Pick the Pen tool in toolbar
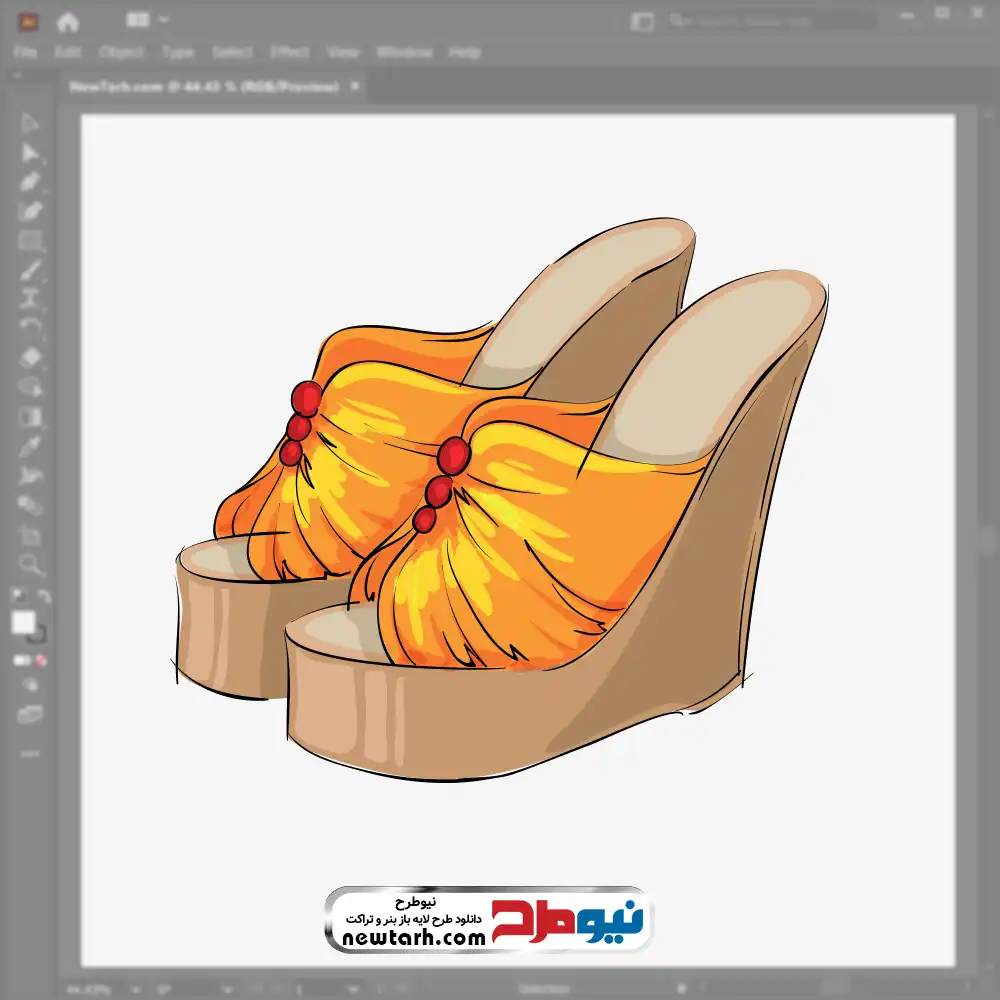 (x=30, y=182)
